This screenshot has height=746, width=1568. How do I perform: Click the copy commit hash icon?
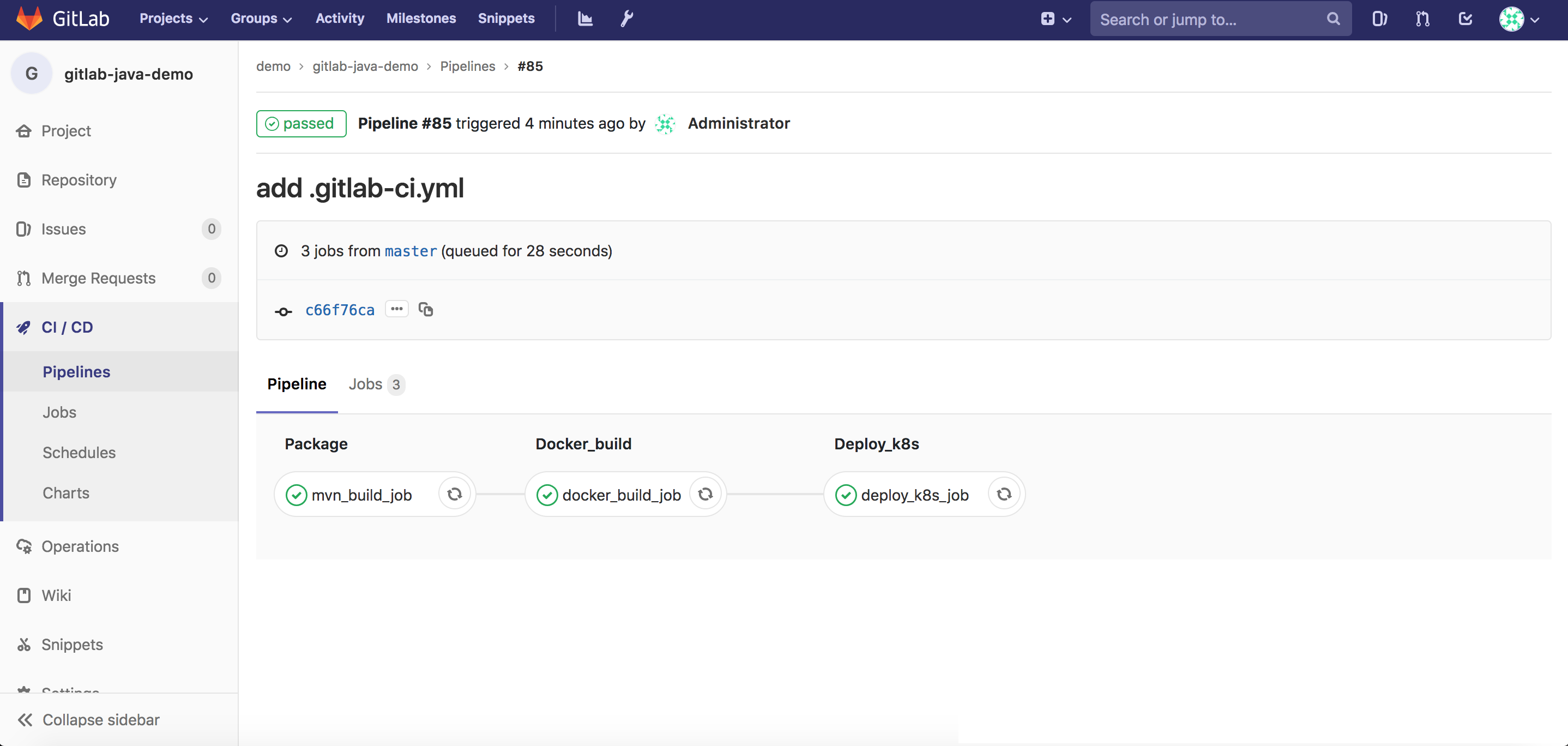point(425,309)
